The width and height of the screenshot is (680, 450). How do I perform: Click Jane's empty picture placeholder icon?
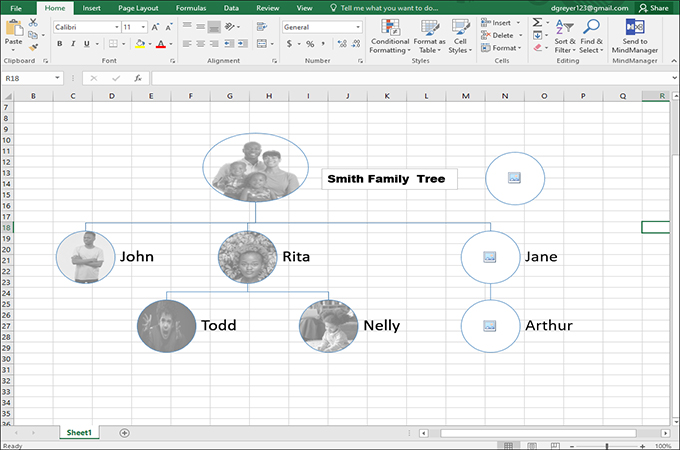[490, 257]
